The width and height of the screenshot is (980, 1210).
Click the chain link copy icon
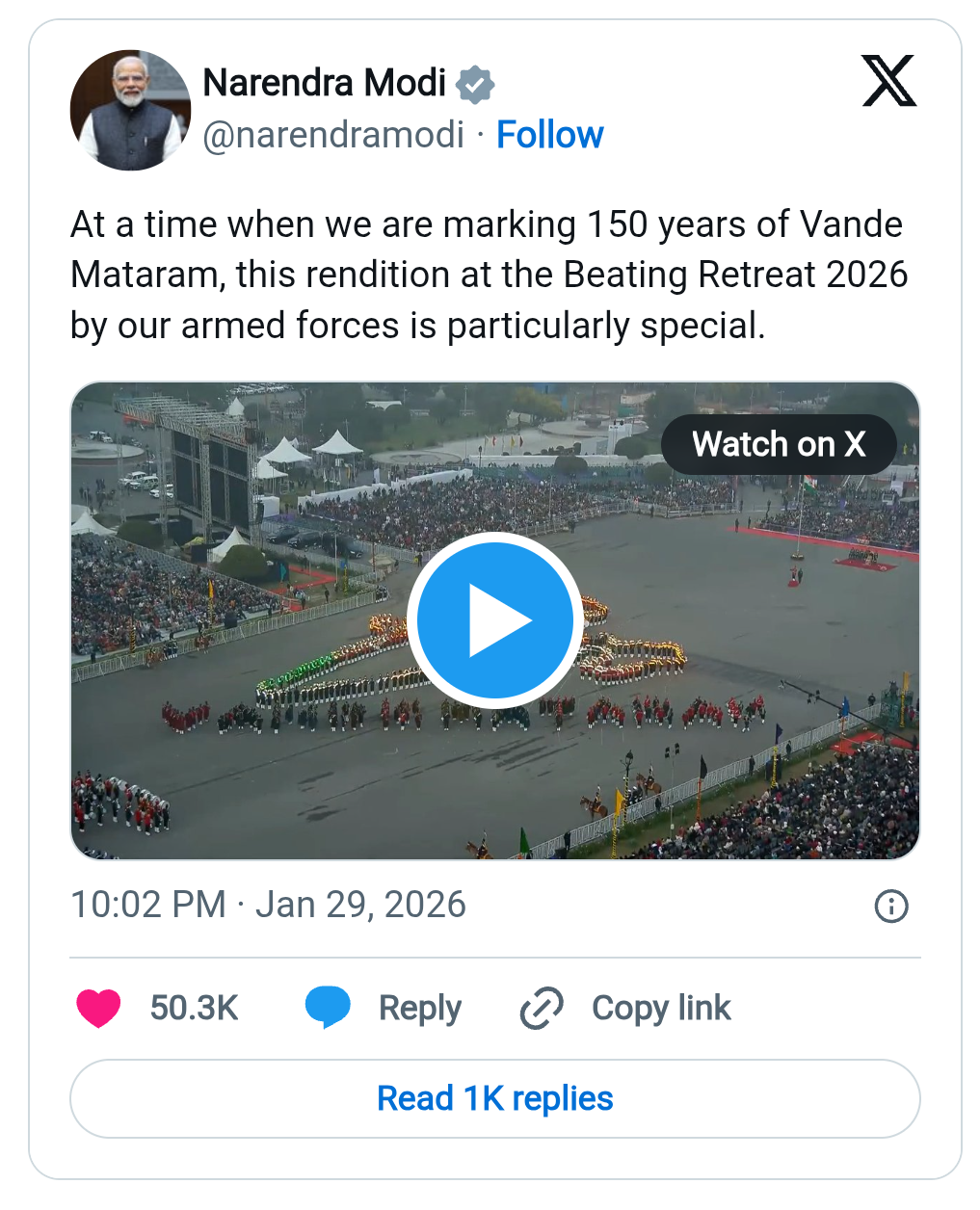coord(542,1008)
